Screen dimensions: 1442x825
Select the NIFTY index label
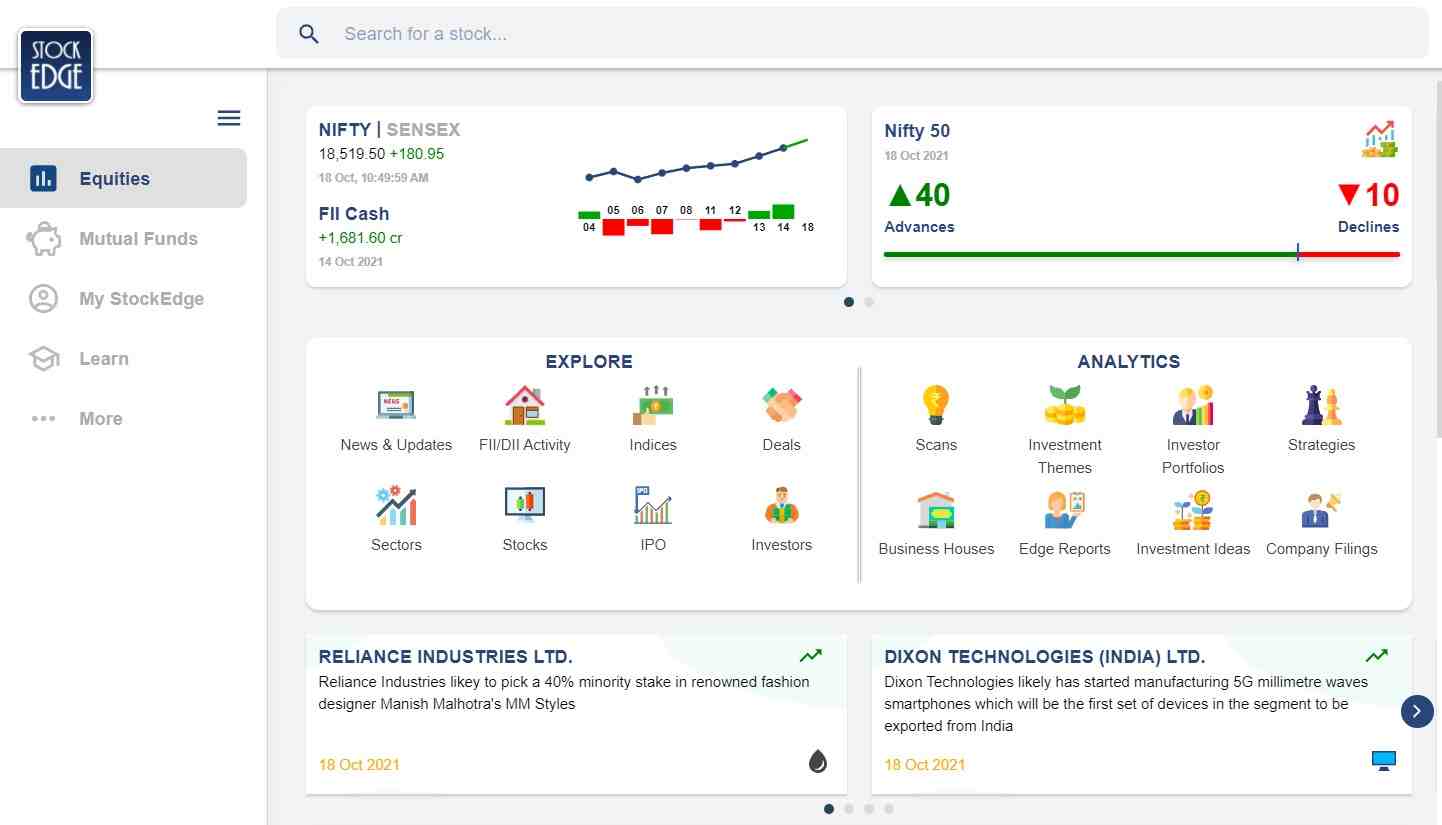pyautogui.click(x=345, y=130)
